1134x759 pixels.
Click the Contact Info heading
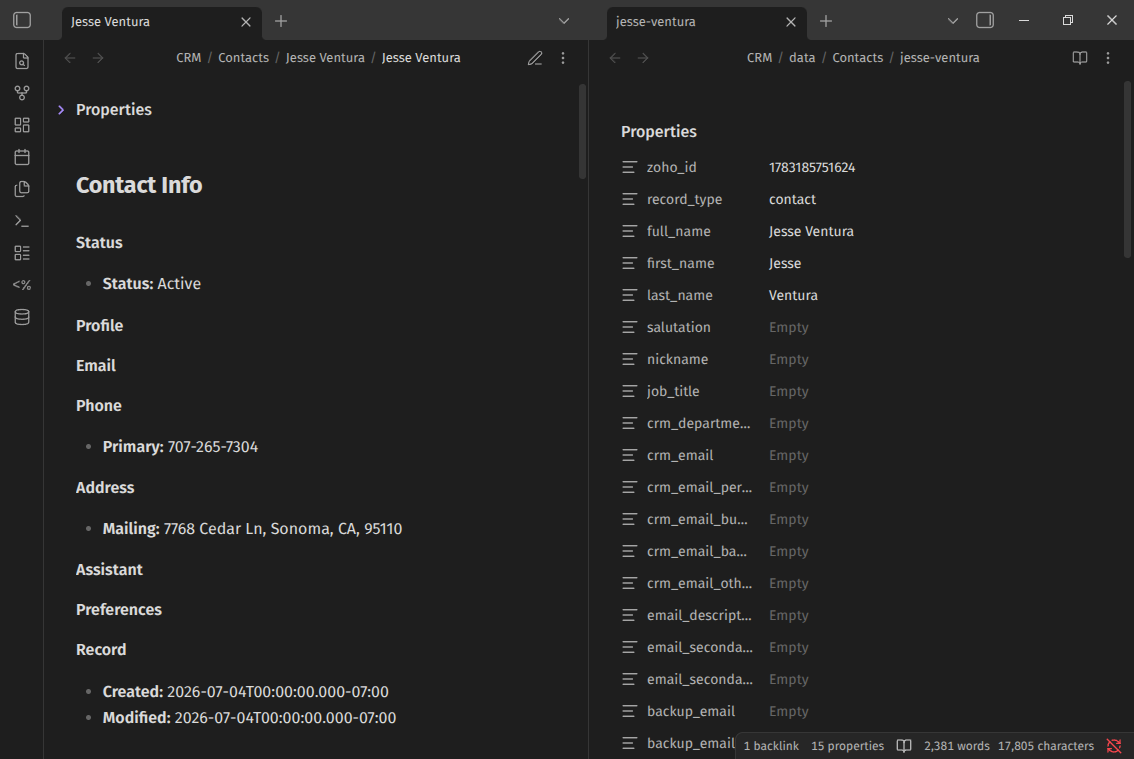(x=139, y=185)
